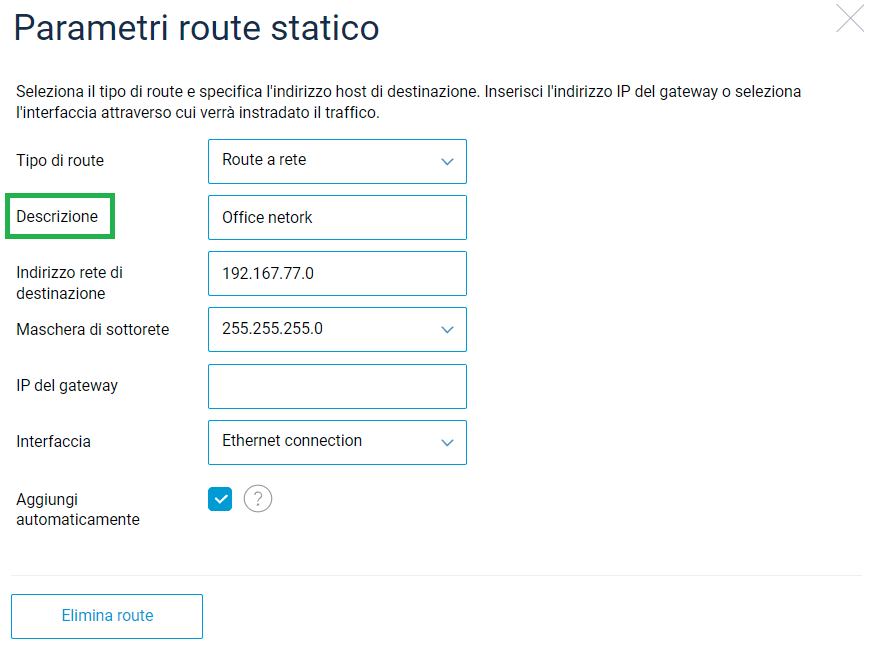Uncheck the Aggiungi automaticamente checkbox
This screenshot has width=870, height=654.
[220, 498]
